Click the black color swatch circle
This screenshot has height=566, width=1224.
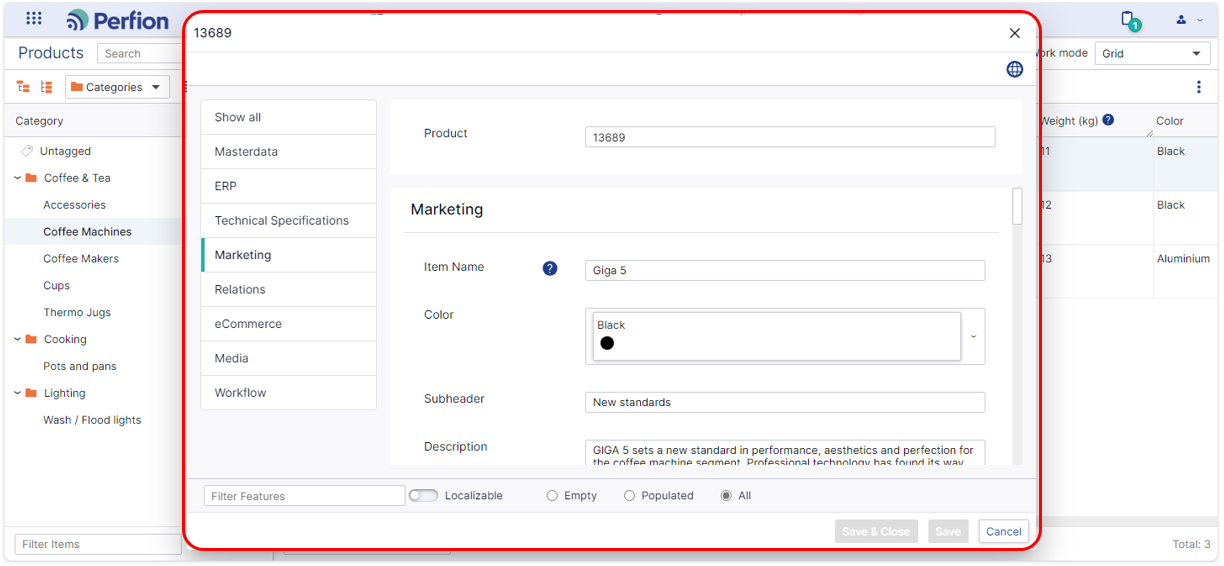pos(607,343)
